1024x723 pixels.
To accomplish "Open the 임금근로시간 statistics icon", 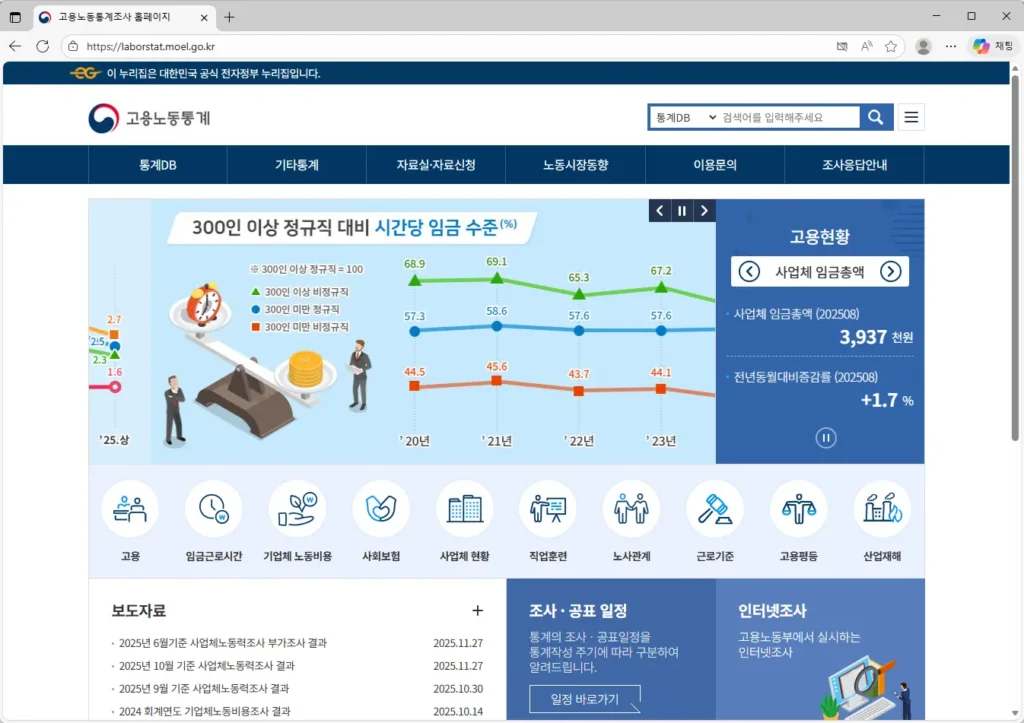I will click(214, 510).
